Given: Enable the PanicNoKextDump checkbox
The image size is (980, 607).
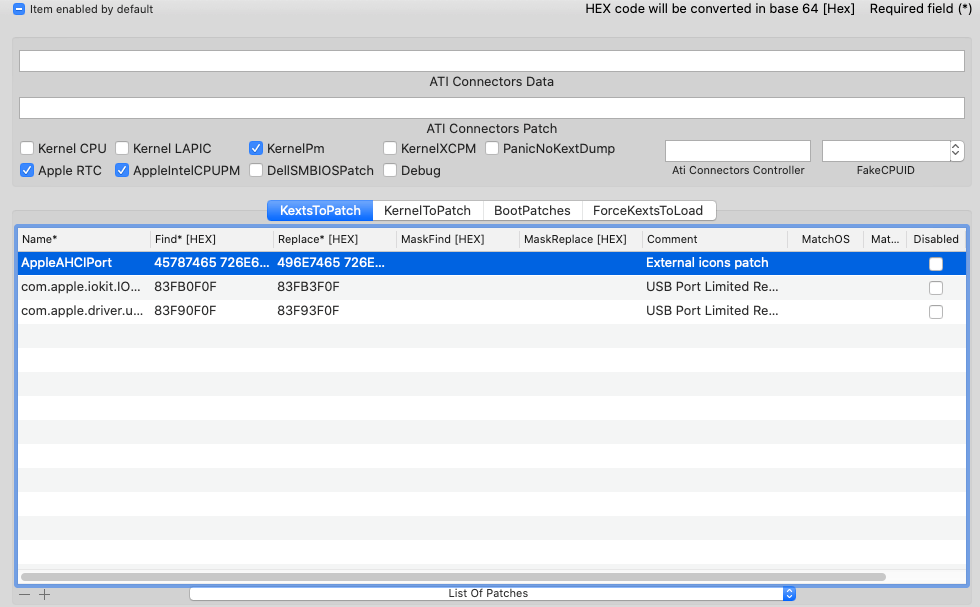Looking at the screenshot, I should (493, 148).
